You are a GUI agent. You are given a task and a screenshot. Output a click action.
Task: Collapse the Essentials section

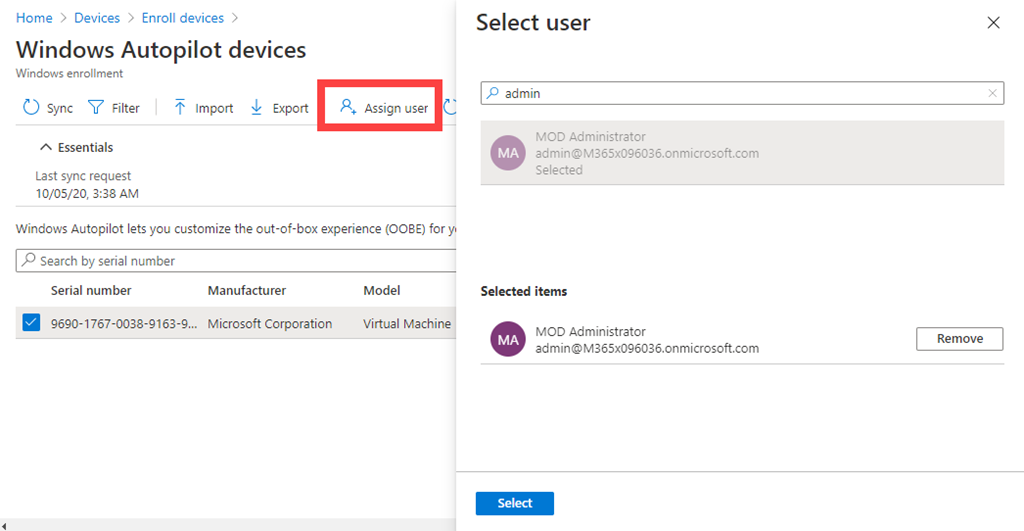(x=45, y=147)
